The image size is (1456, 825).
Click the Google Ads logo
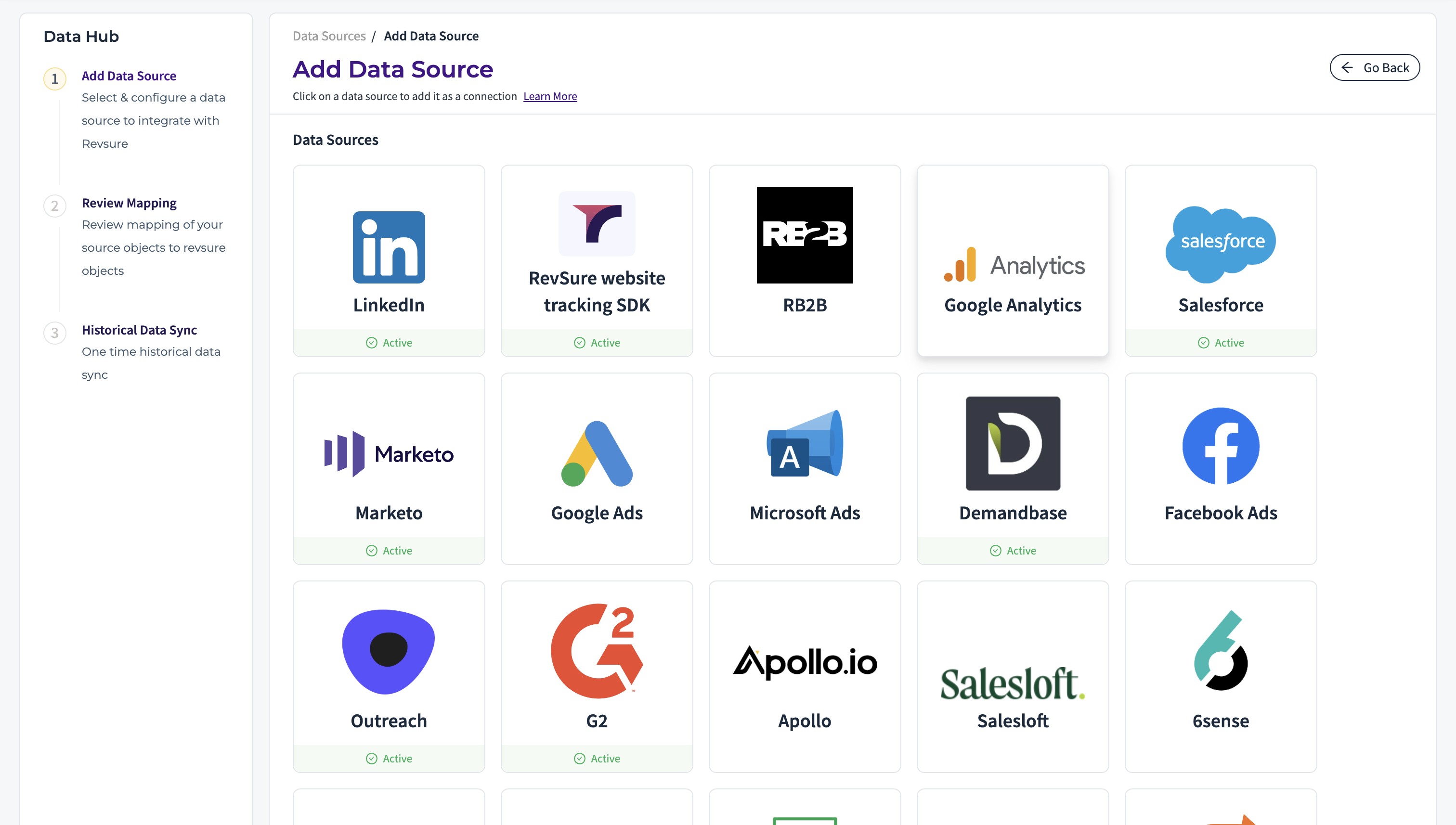coord(596,453)
